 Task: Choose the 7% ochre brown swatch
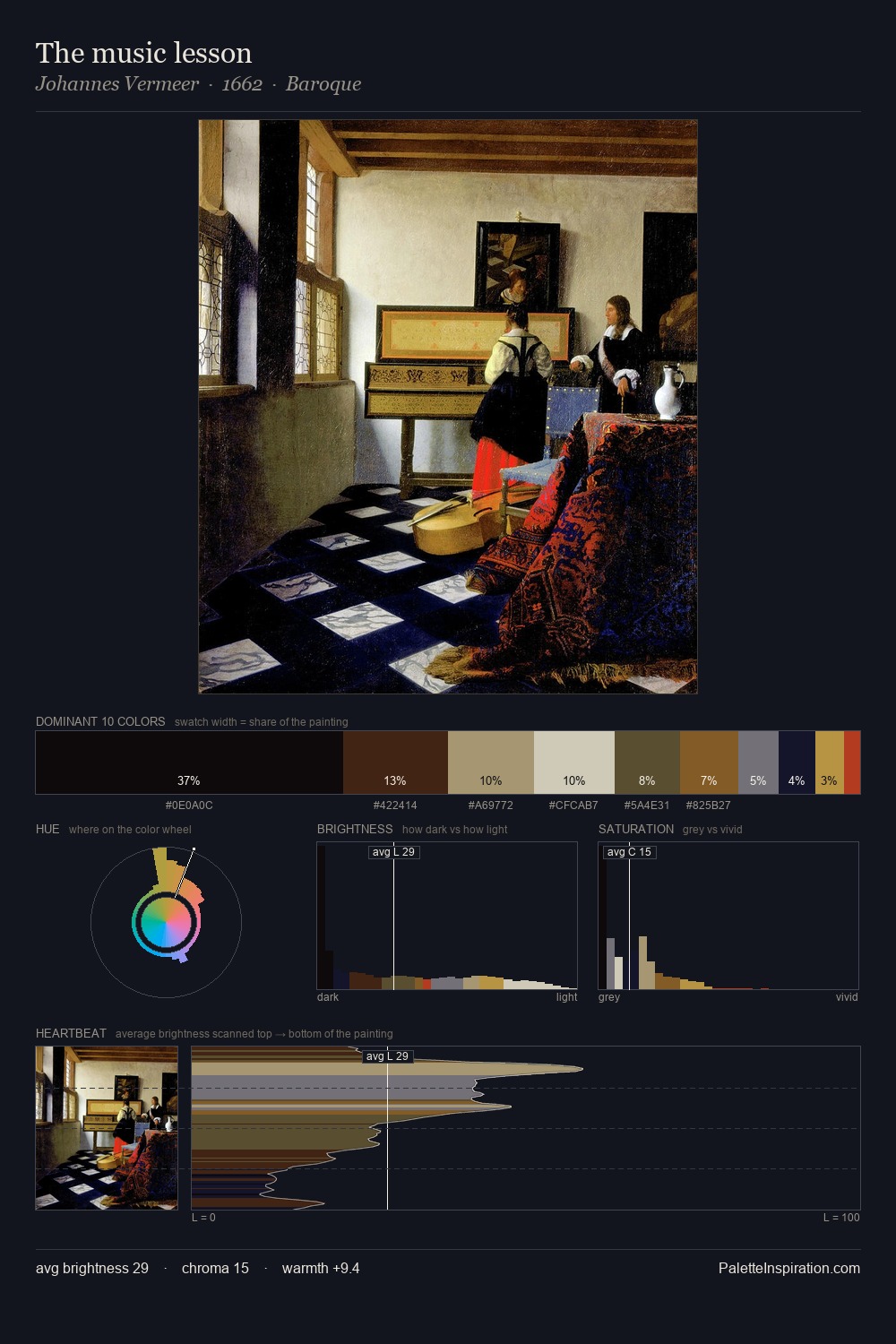pos(709,762)
